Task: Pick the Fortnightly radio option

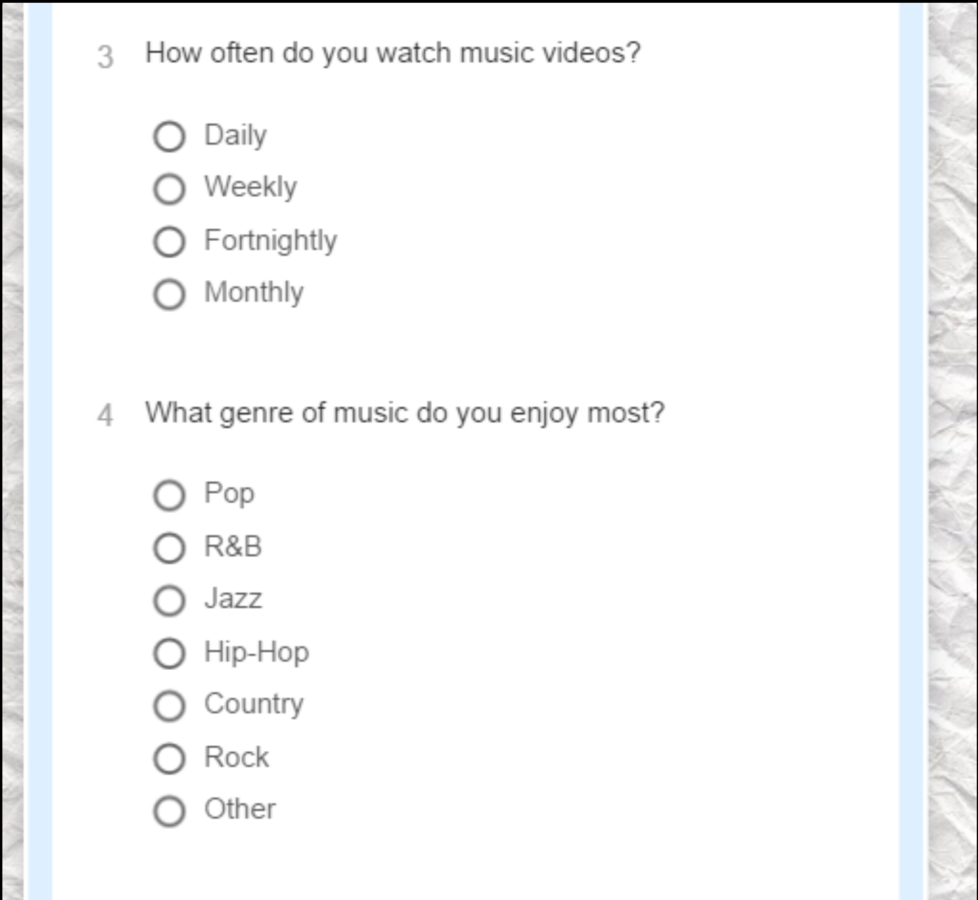Action: tap(169, 242)
